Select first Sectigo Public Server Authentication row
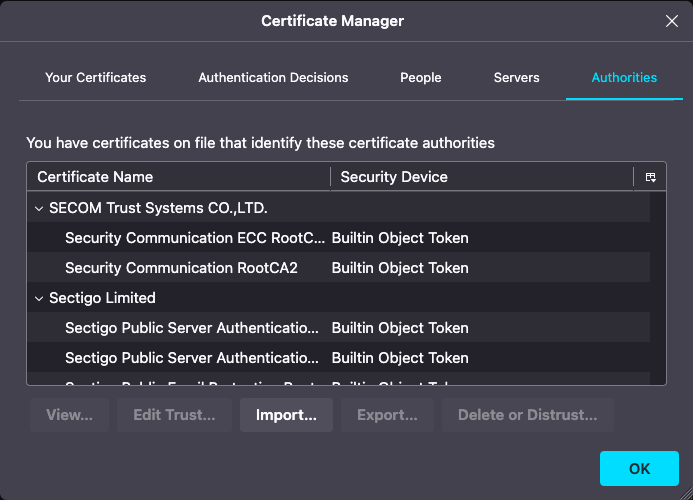The height and width of the screenshot is (500, 693). [x=192, y=328]
